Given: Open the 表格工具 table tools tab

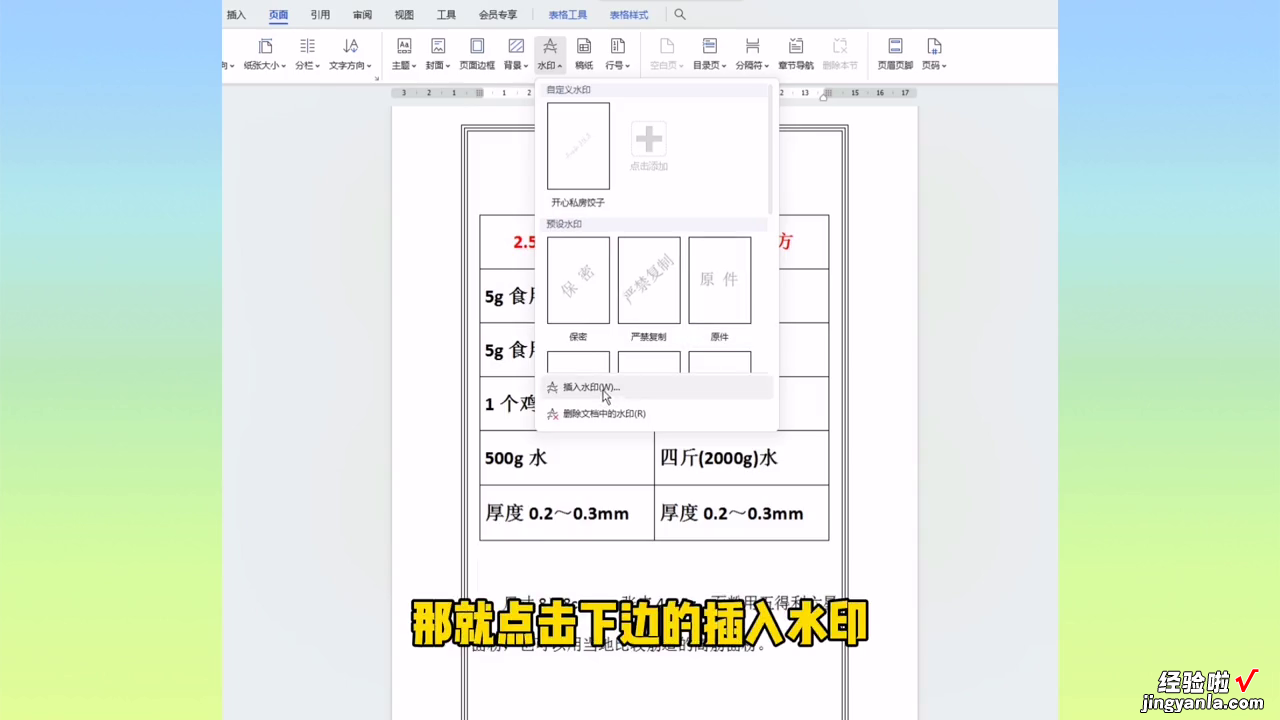Looking at the screenshot, I should [568, 15].
